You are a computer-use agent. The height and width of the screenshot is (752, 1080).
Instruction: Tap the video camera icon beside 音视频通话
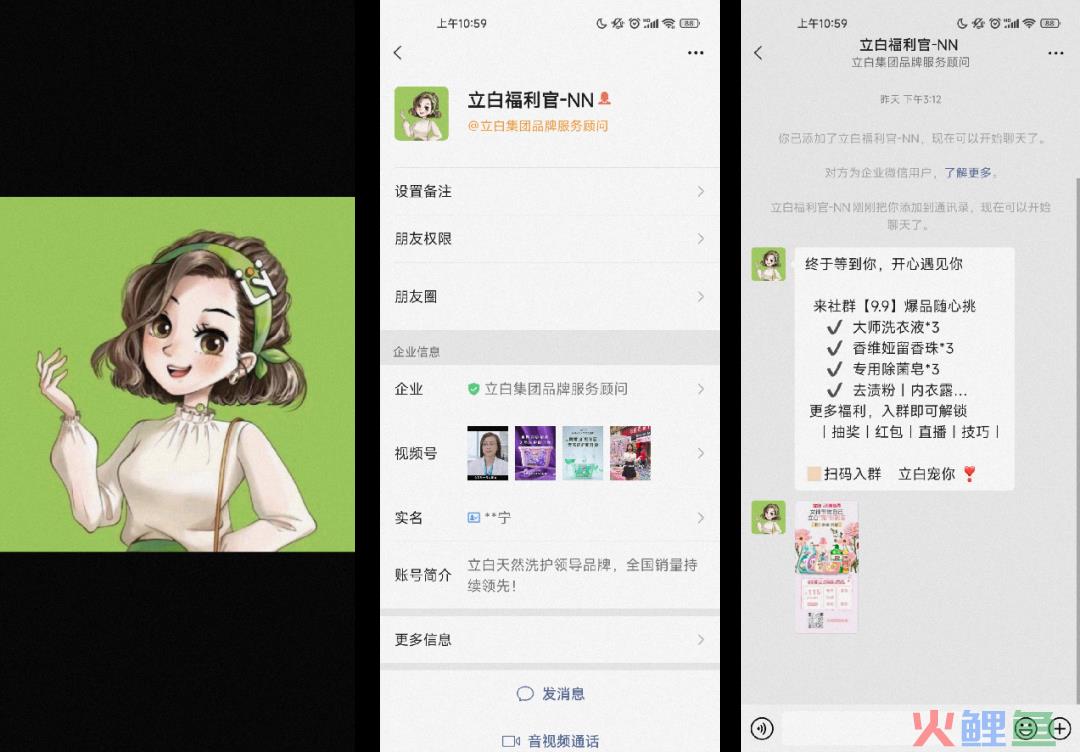[x=511, y=741]
